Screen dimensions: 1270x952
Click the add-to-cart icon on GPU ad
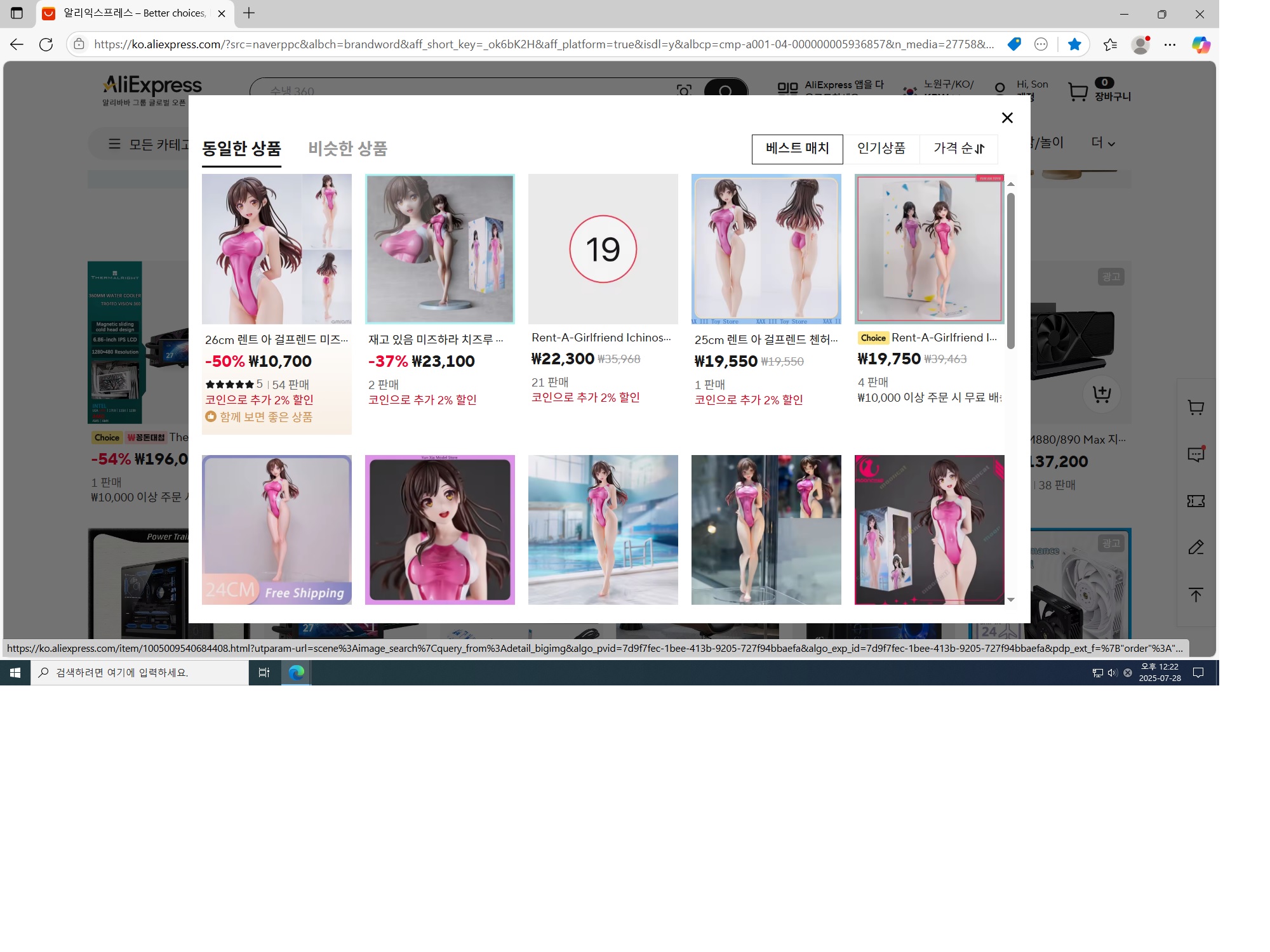click(1102, 394)
